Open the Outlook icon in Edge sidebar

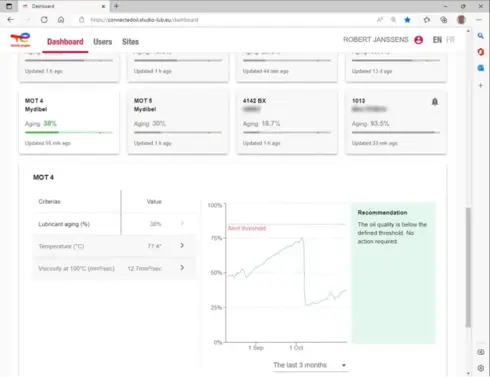480,68
